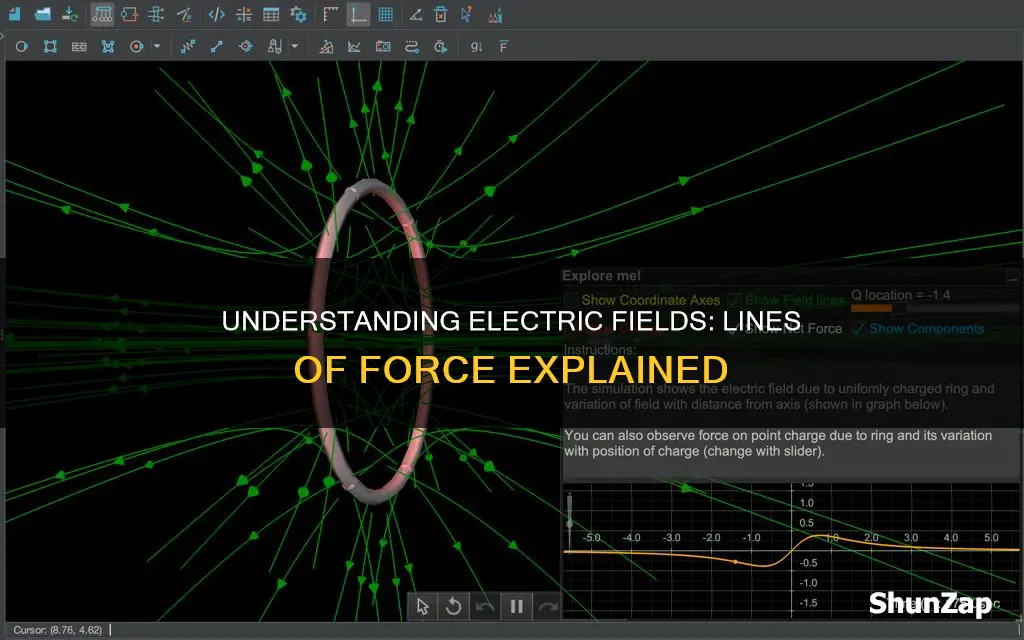Select the circuit diagram icon
Image resolution: width=1024 pixels, height=640 pixels.
tap(129, 14)
